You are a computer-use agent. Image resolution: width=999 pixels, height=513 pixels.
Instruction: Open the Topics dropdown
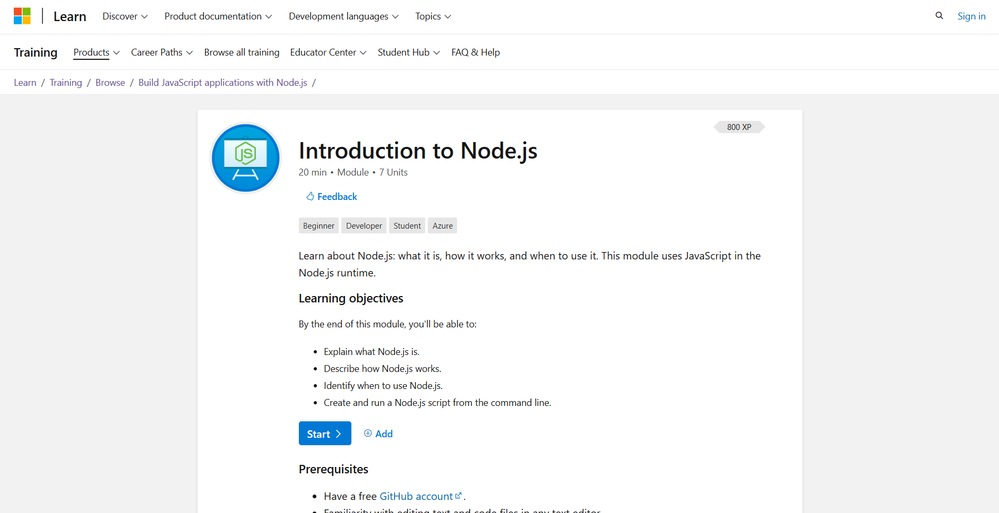pyautogui.click(x=433, y=17)
